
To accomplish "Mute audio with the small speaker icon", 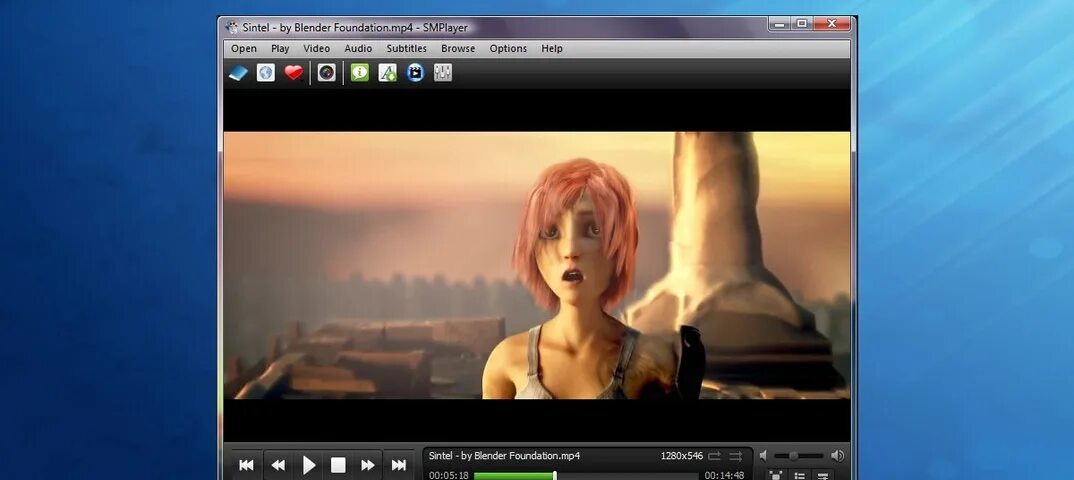I will 763,455.
